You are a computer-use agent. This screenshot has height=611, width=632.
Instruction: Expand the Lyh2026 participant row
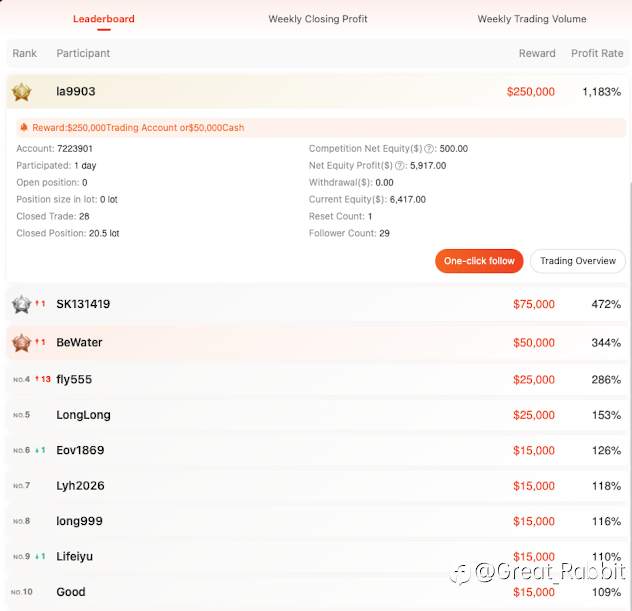click(316, 486)
